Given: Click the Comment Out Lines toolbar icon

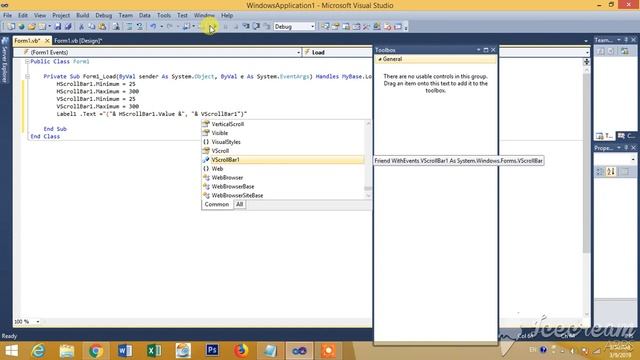Looking at the screenshot, I should (129, 27).
